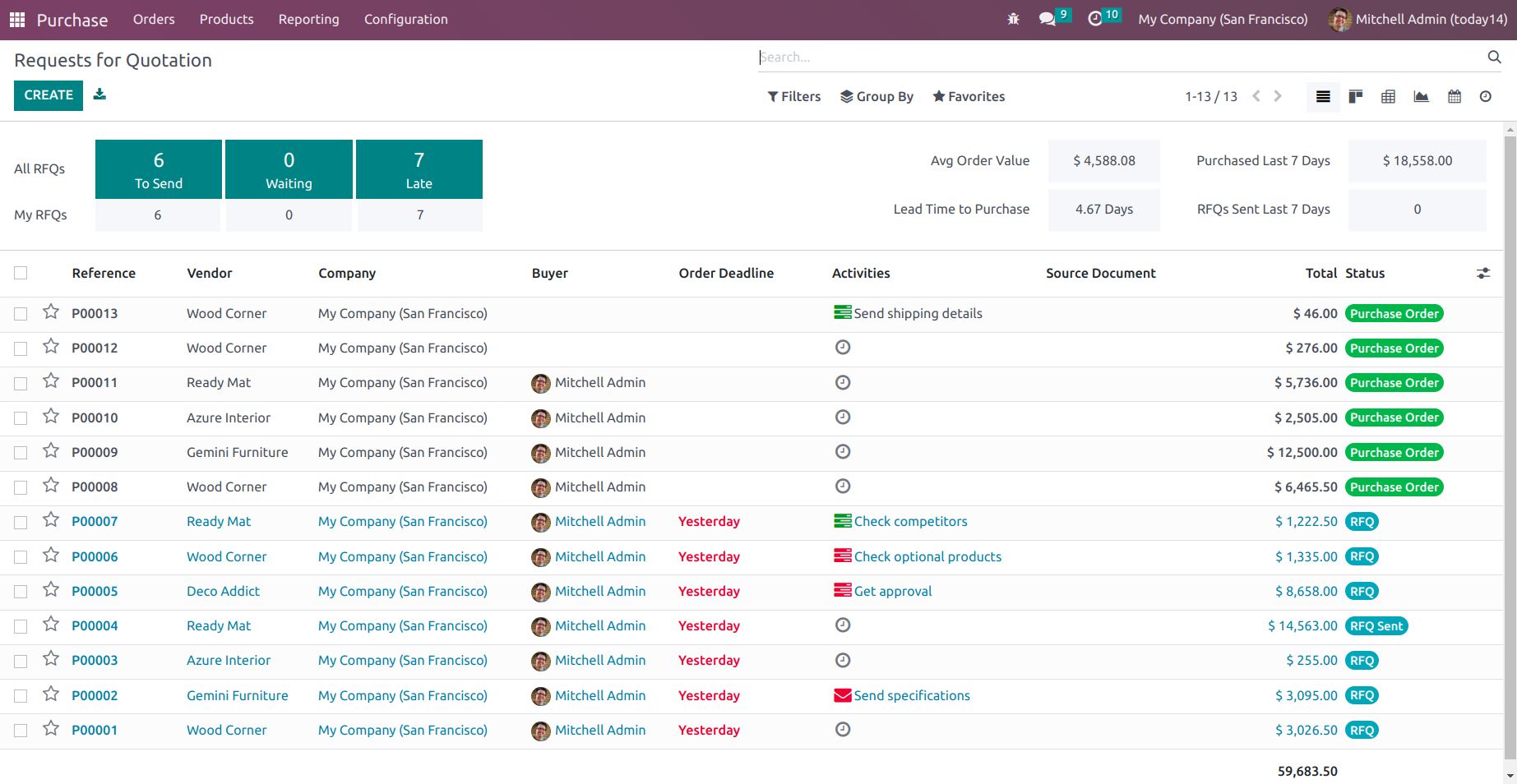
Task: Select checkbox for order P00007
Action: (x=21, y=522)
